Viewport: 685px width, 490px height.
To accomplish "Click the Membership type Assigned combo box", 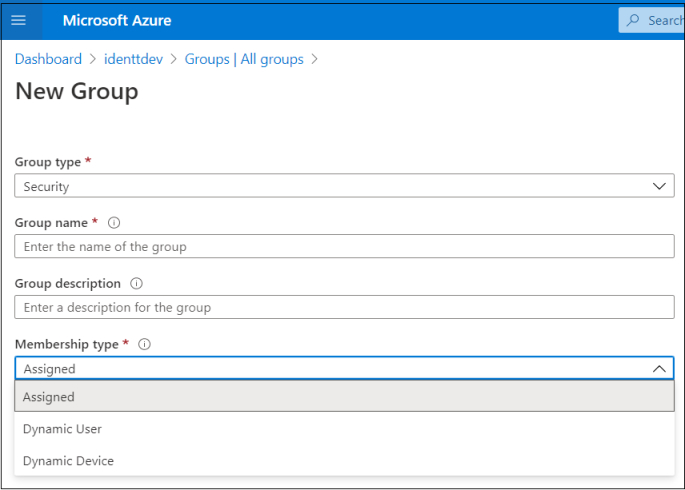I will tap(344, 368).
